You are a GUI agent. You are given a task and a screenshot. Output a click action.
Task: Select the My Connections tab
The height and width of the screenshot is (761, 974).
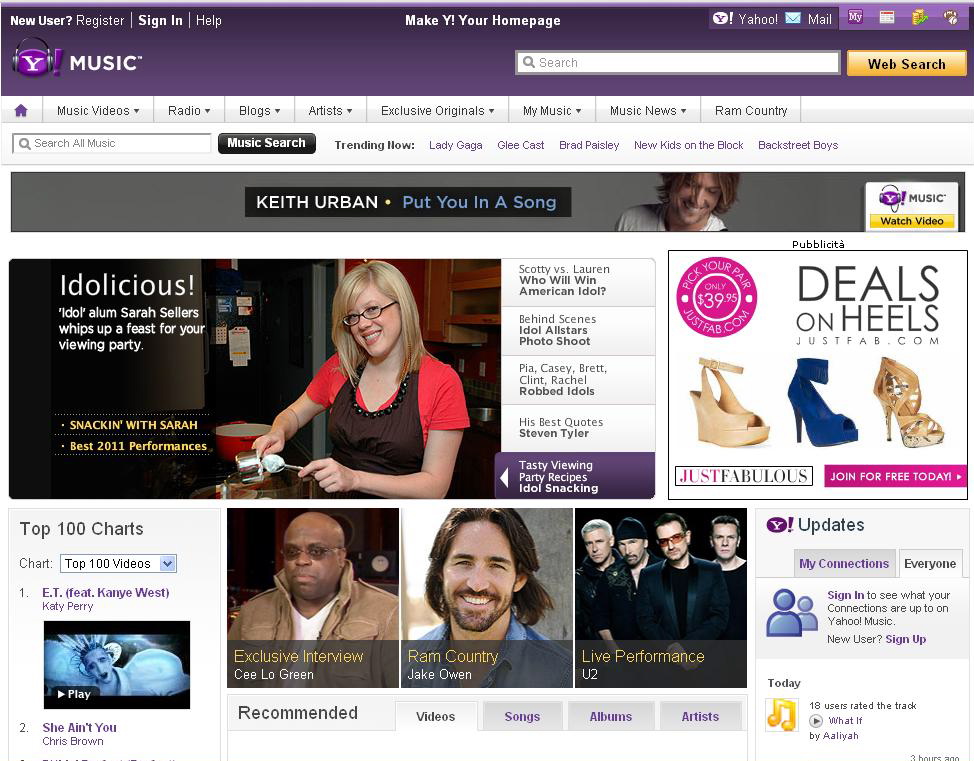tap(844, 564)
